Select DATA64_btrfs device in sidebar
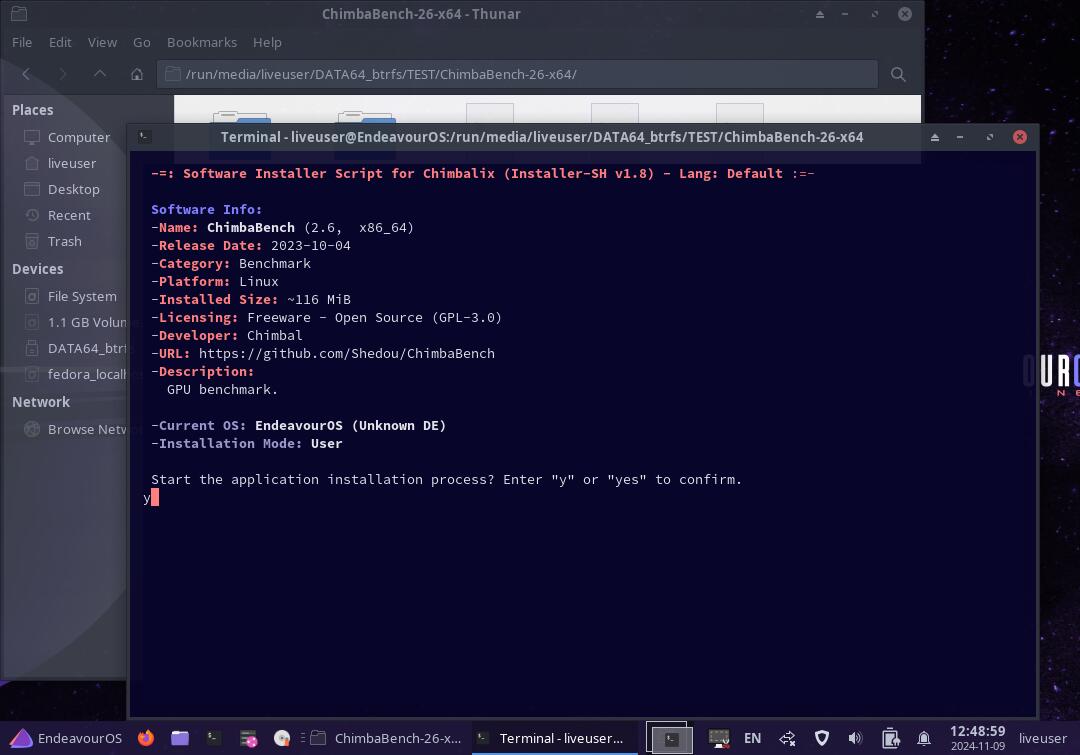This screenshot has width=1080, height=755. [87, 349]
